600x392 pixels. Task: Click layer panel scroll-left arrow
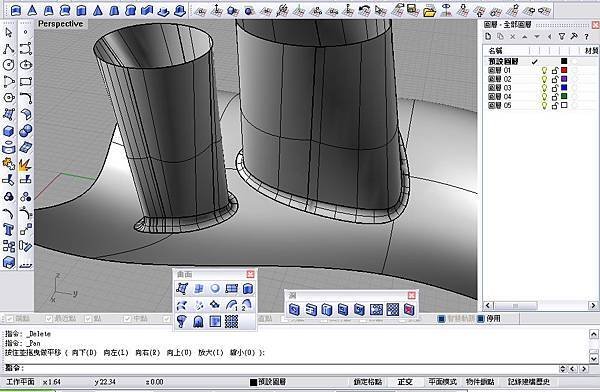(488, 305)
